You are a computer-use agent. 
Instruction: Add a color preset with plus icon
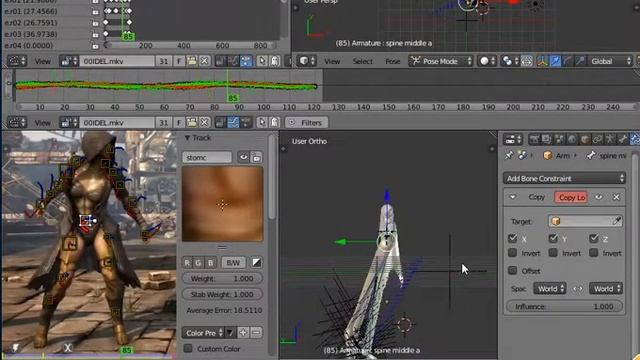click(243, 333)
